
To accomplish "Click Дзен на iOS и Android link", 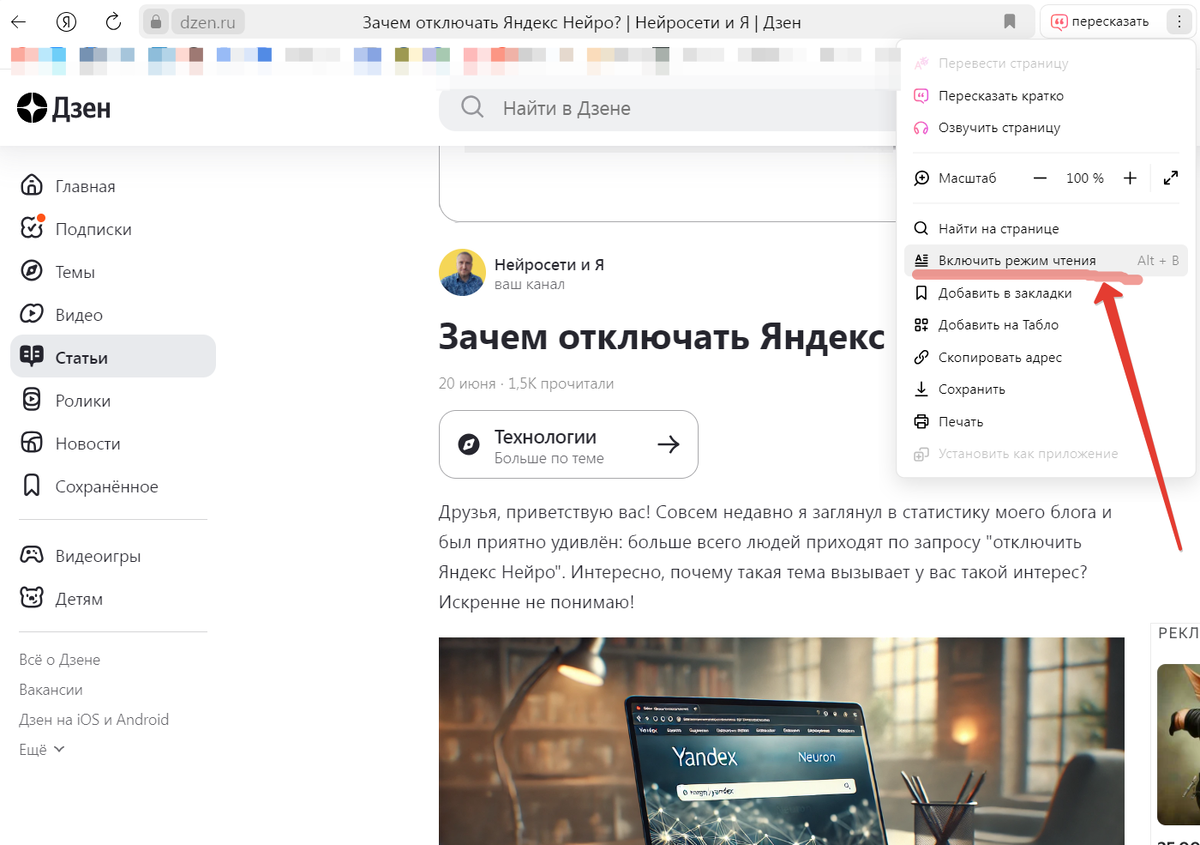I will [94, 720].
